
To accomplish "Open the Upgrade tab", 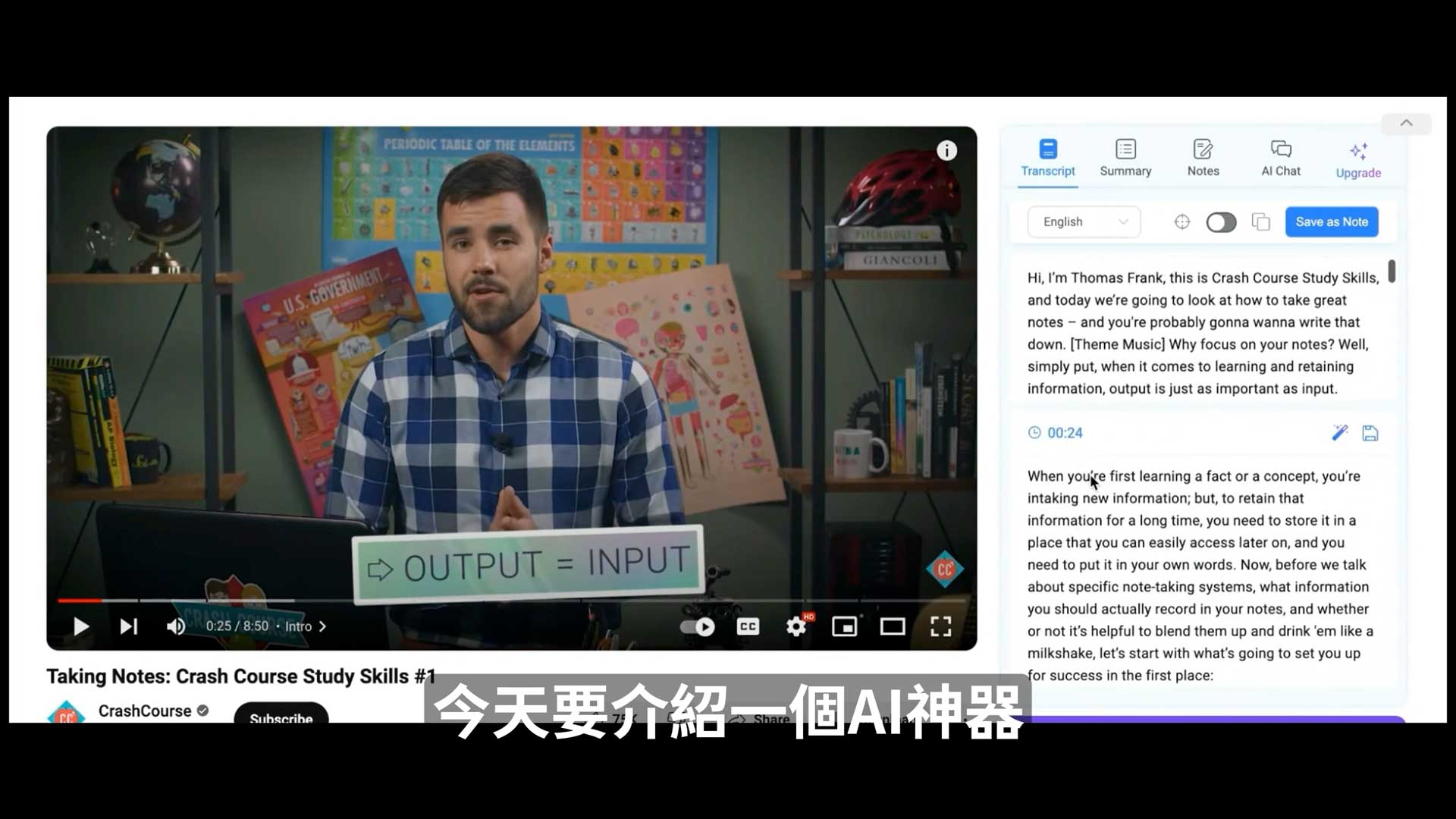I will pos(1358,160).
